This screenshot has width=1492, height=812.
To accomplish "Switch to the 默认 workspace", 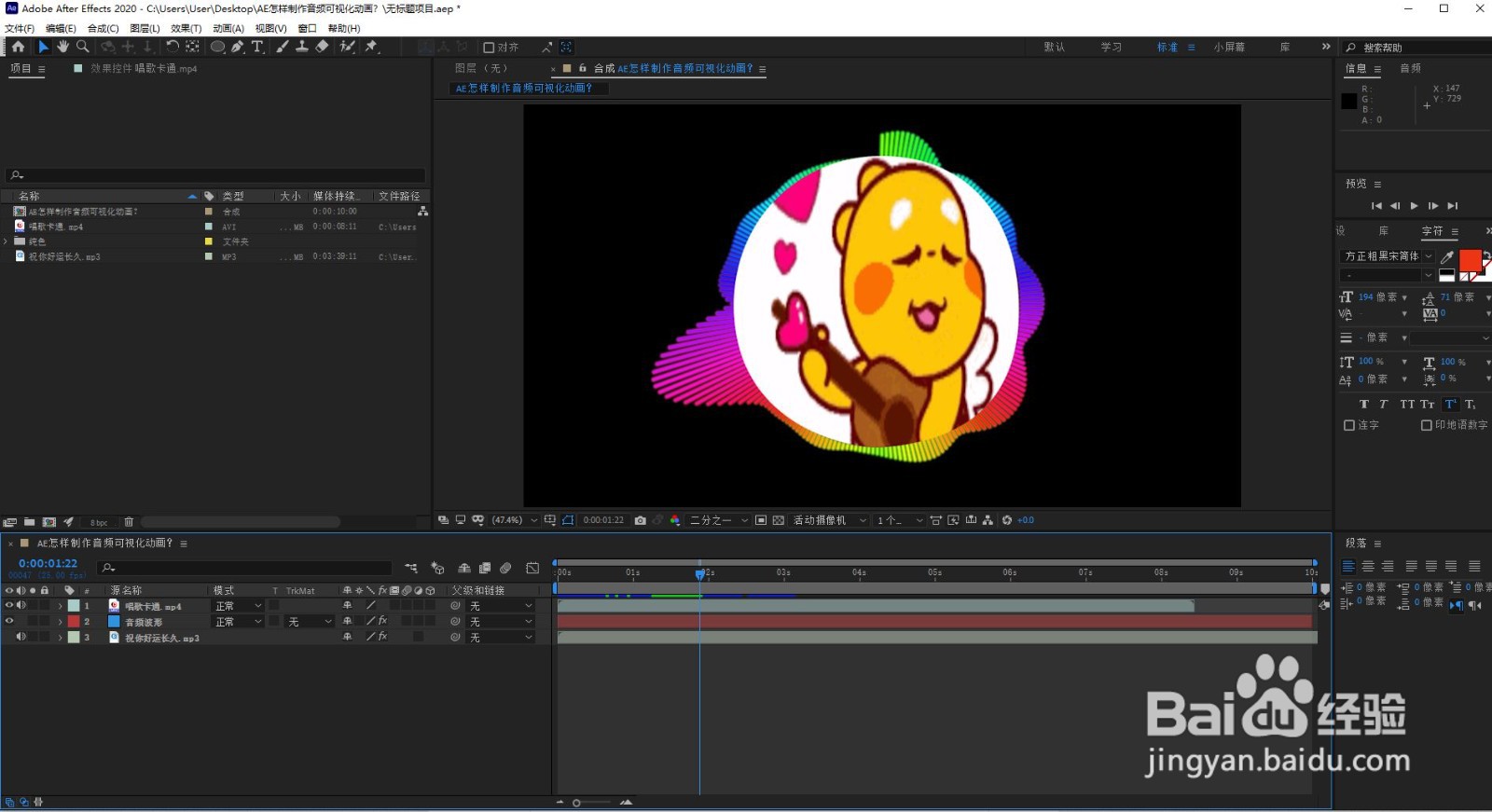I will (1054, 47).
